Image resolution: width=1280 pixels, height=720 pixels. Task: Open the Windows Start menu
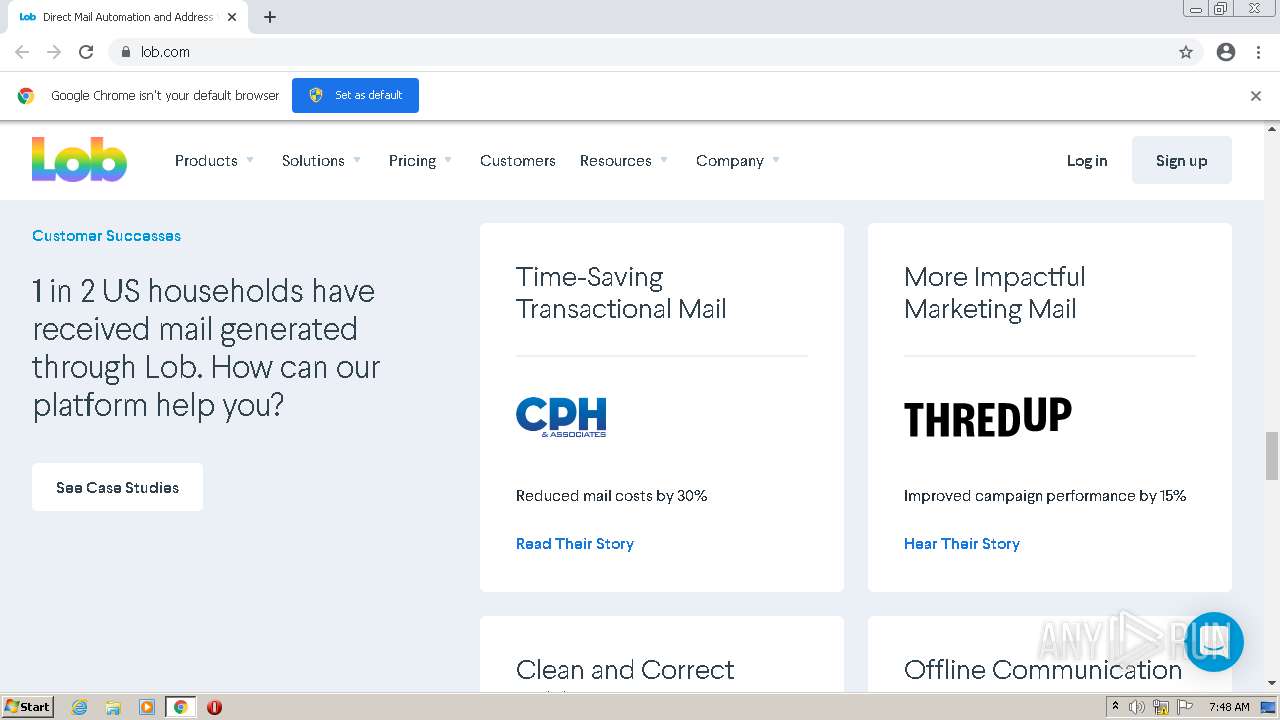pos(28,707)
